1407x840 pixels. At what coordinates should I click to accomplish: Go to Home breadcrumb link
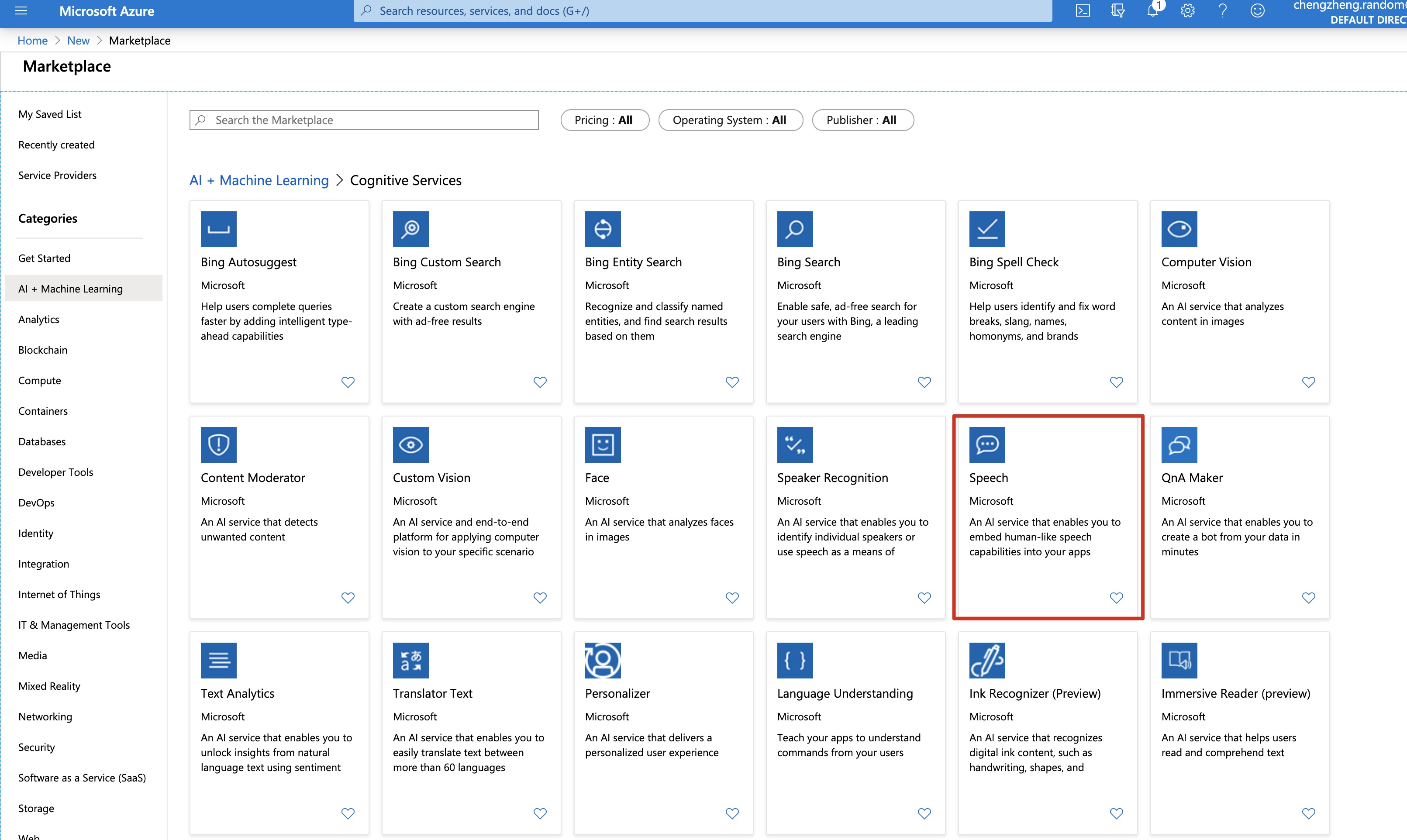32,41
